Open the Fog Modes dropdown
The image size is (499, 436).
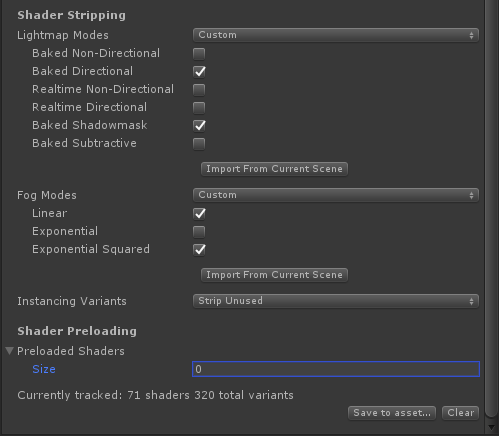coord(336,195)
